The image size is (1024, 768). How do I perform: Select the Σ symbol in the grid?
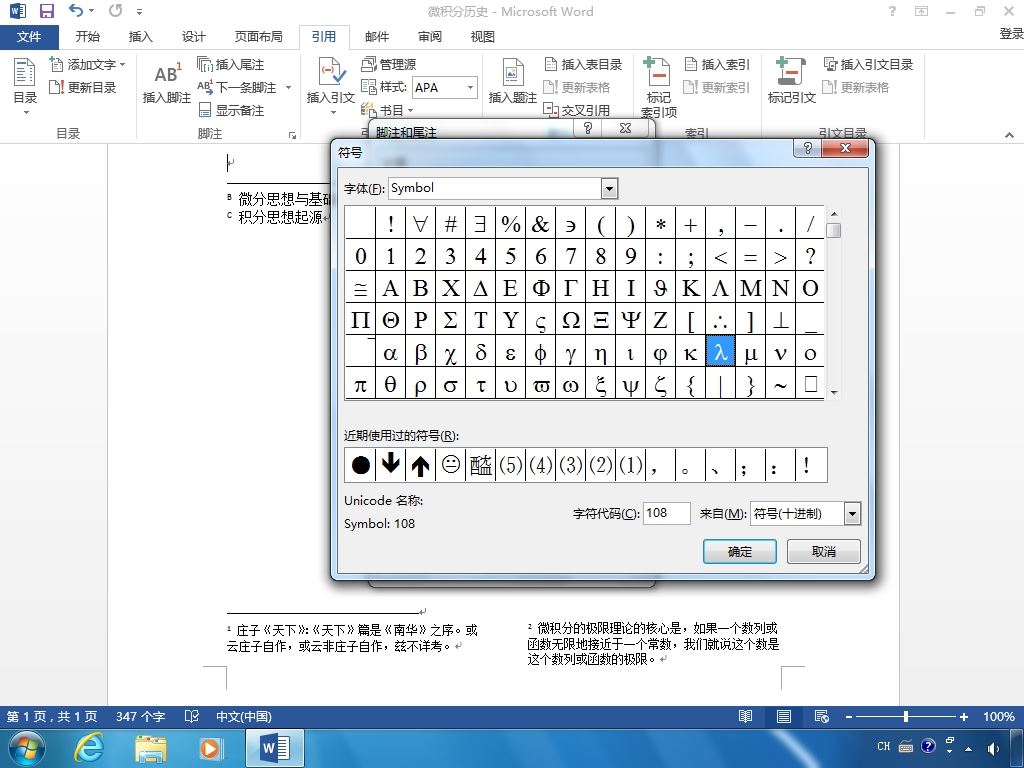point(450,319)
